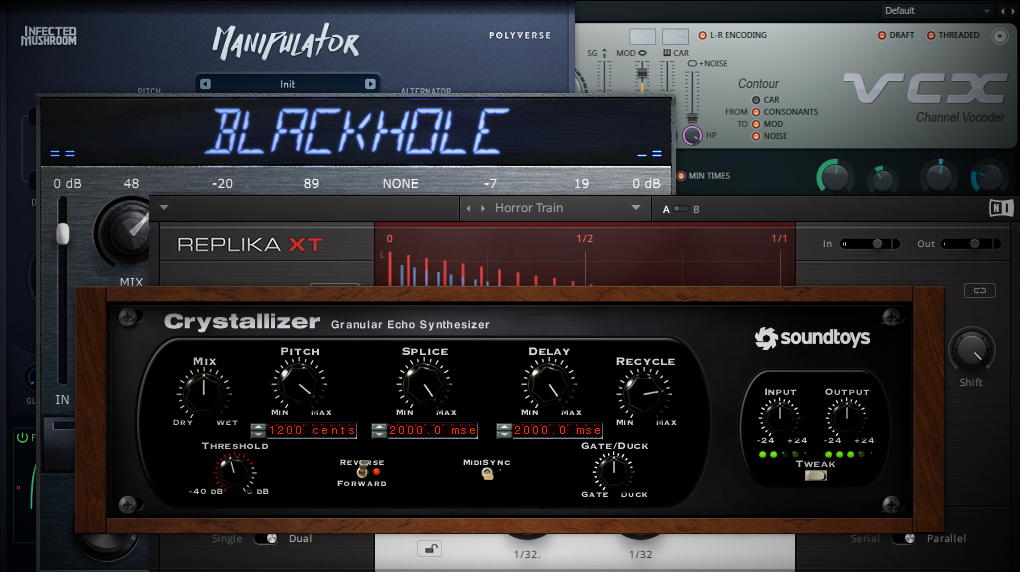Image resolution: width=1020 pixels, height=572 pixels.
Task: Click the Native Instruments logo in Replika XT
Action: (x=1000, y=208)
